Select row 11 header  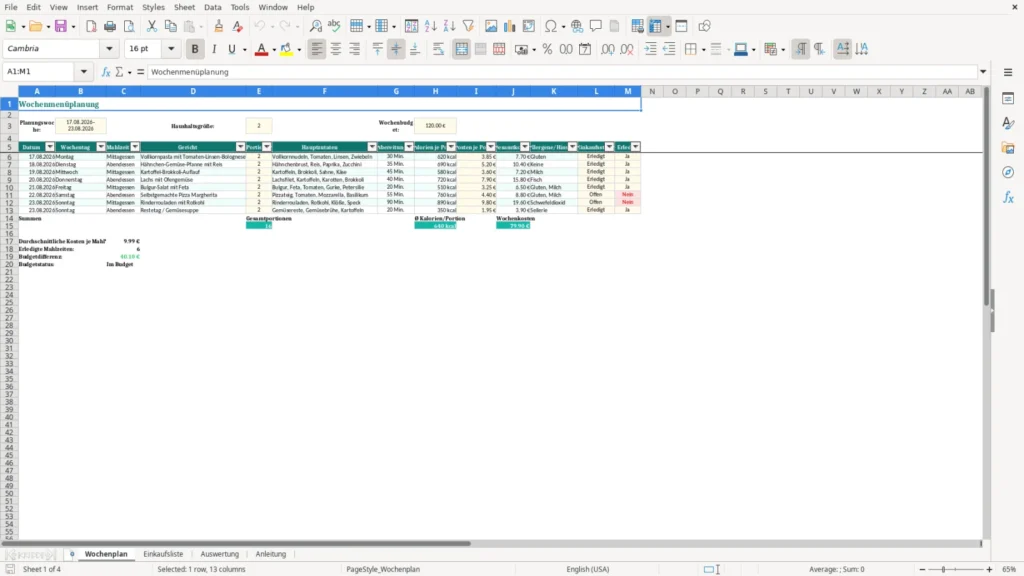click(x=9, y=195)
